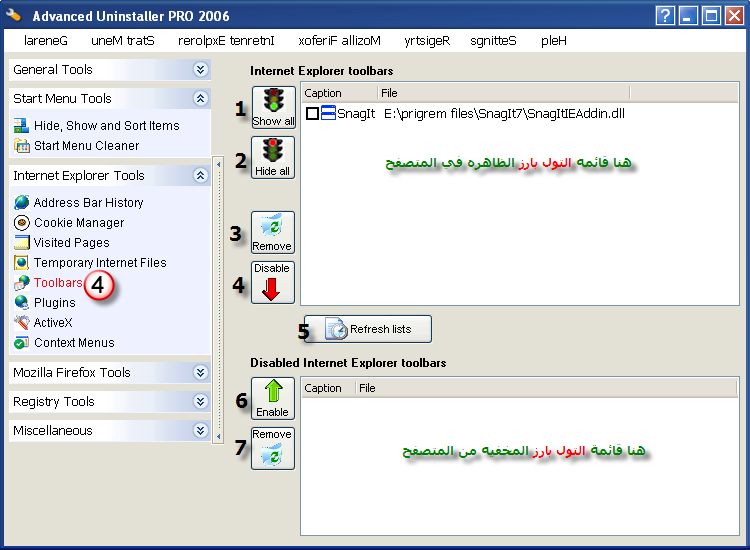Open the Help menu (pleH)
The width and height of the screenshot is (750, 550).
(x=554, y=41)
